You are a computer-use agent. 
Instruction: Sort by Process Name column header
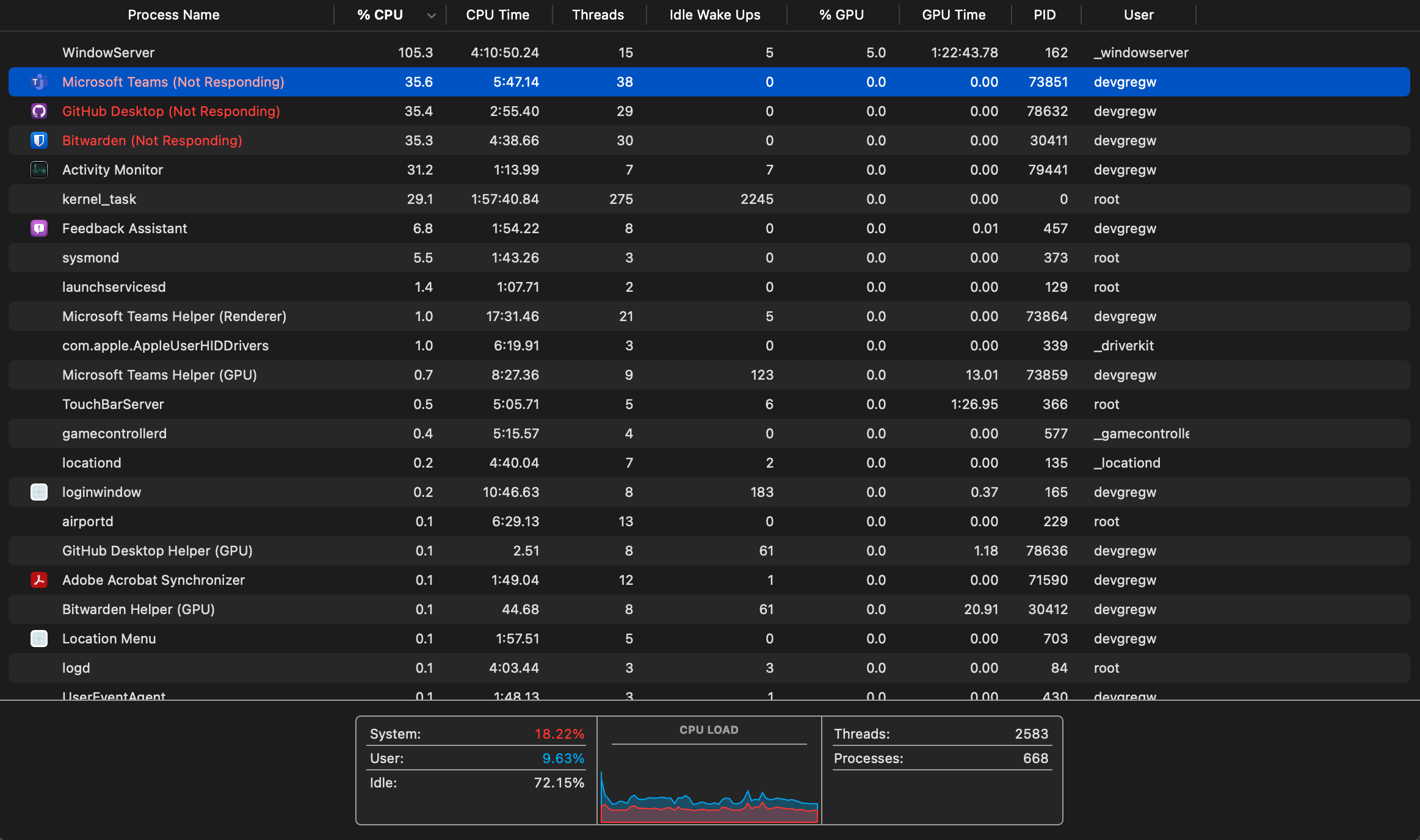[173, 15]
